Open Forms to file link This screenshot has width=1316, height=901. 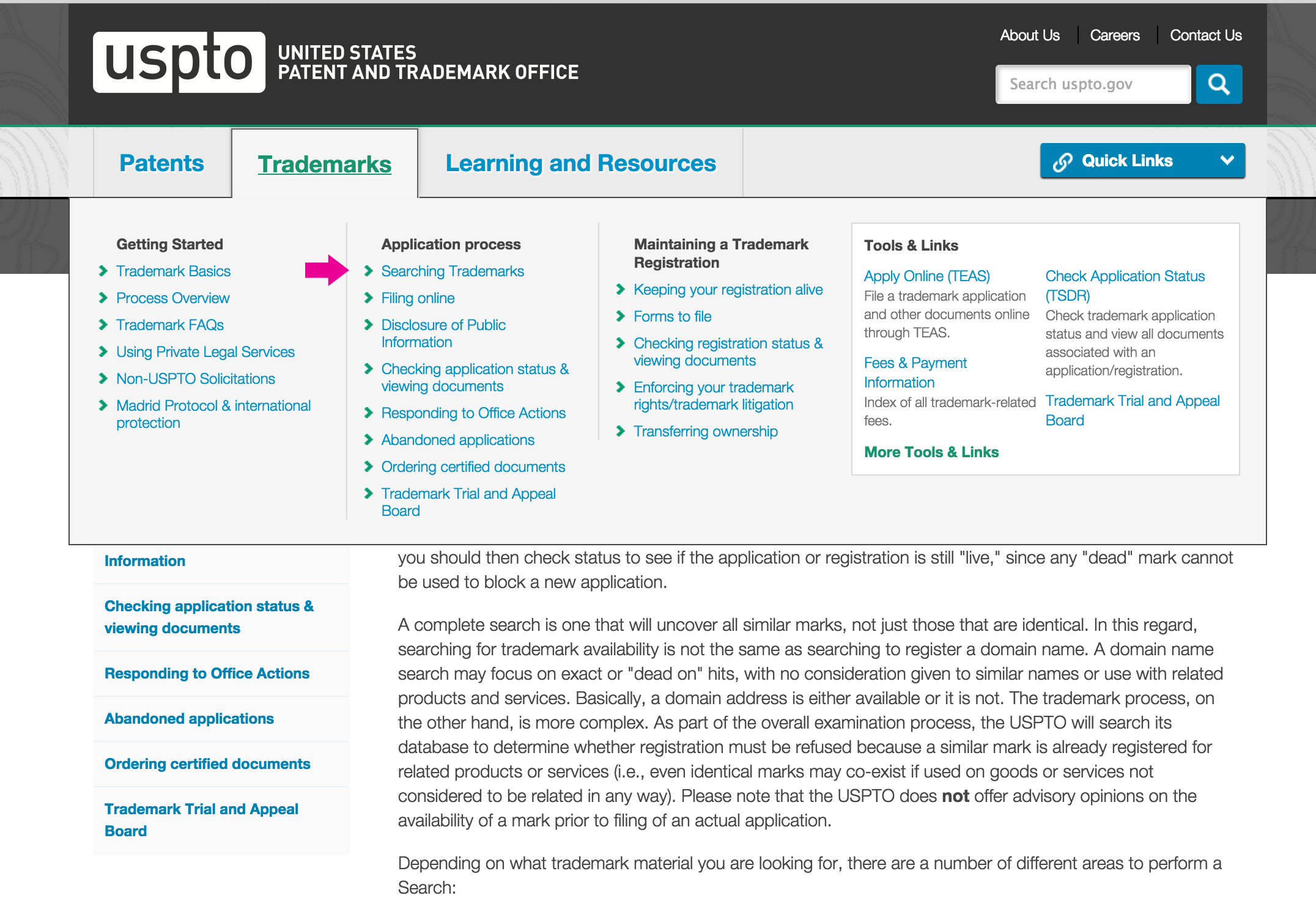tap(672, 317)
